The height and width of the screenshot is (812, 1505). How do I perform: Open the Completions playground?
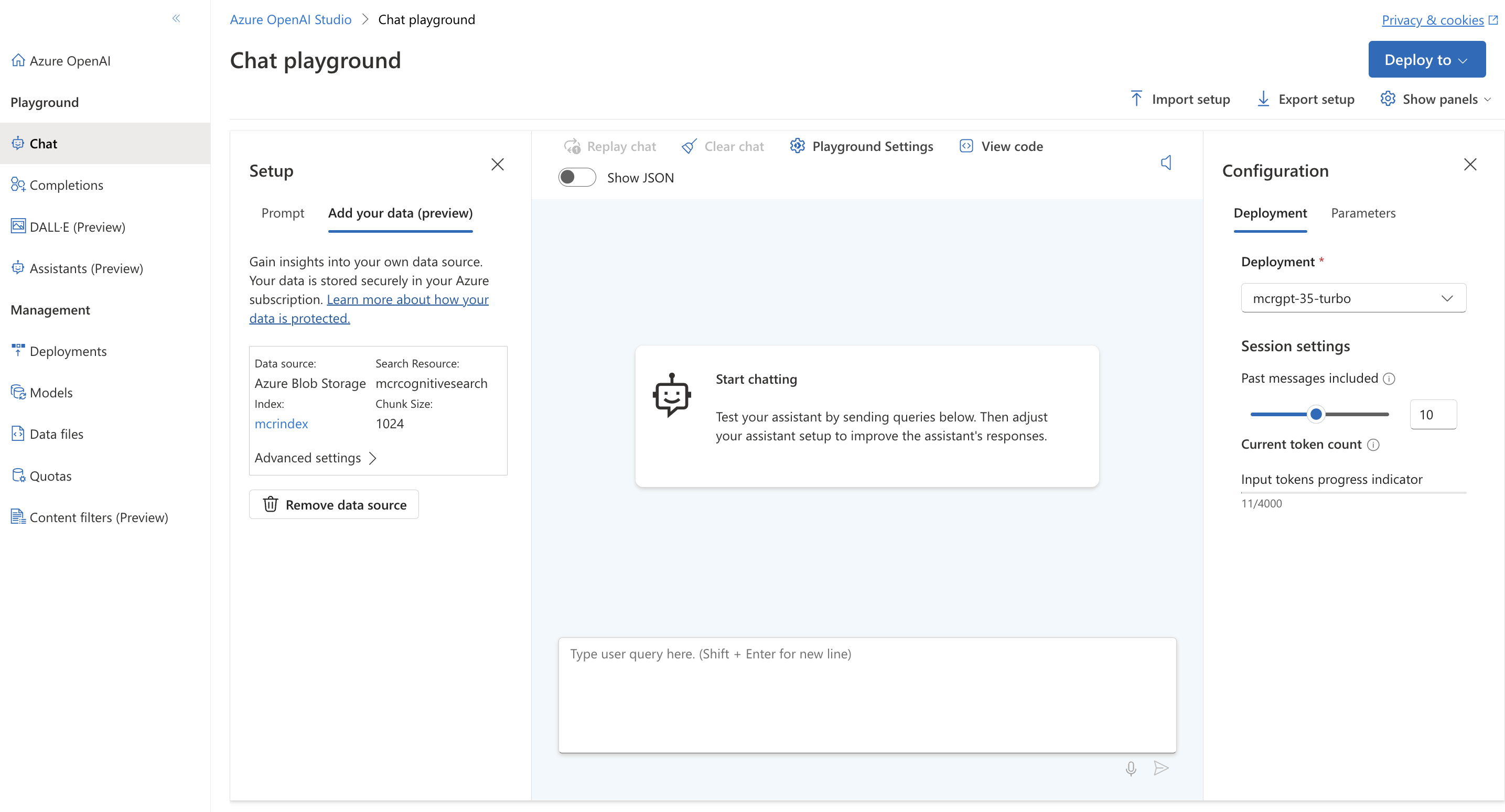(57, 185)
